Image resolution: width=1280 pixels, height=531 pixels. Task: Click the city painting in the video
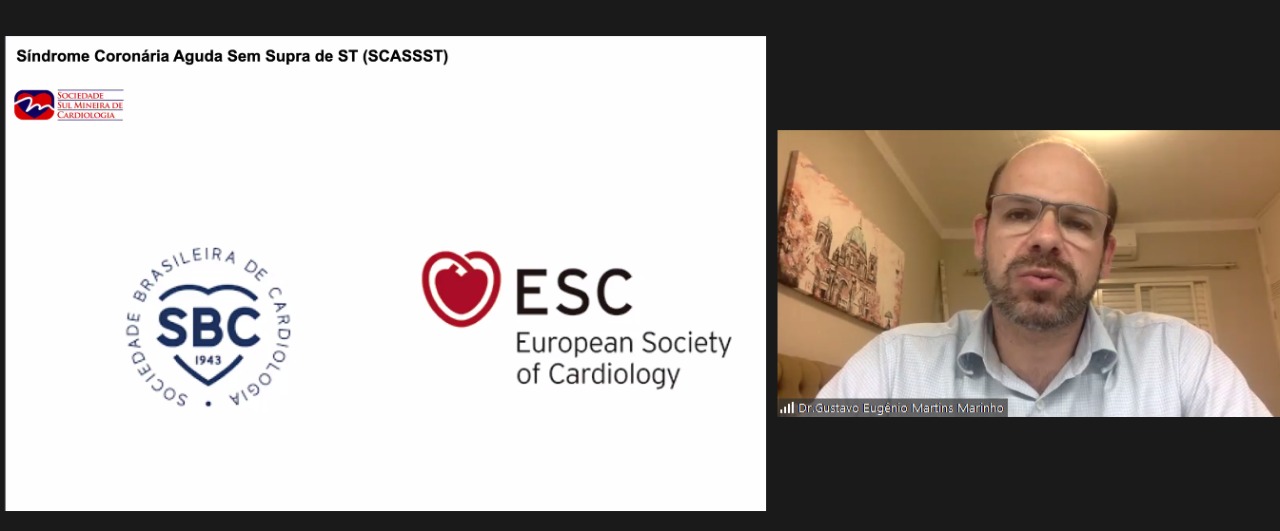[840, 240]
